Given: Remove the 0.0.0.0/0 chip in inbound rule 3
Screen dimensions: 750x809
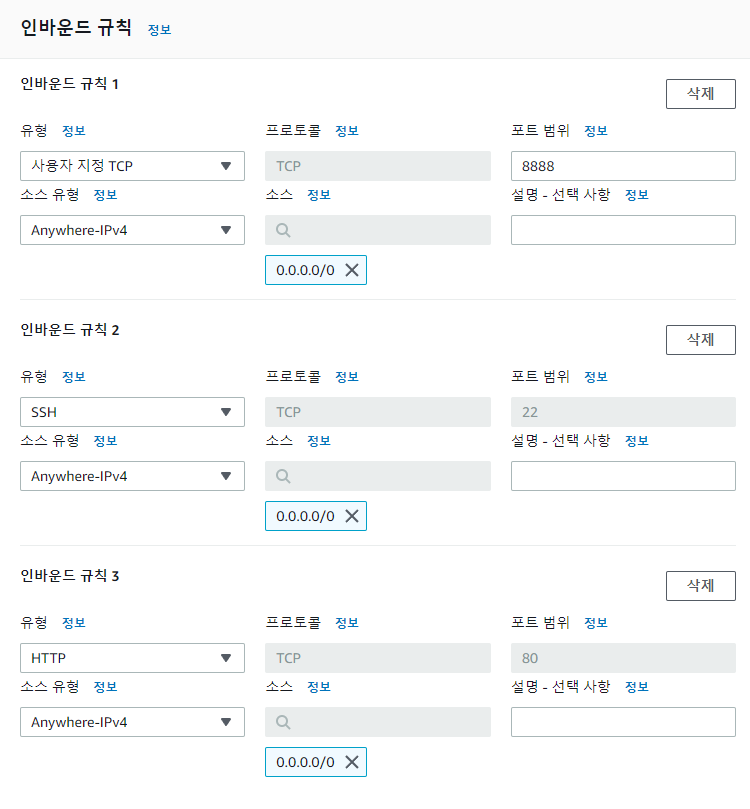Looking at the screenshot, I should 351,762.
